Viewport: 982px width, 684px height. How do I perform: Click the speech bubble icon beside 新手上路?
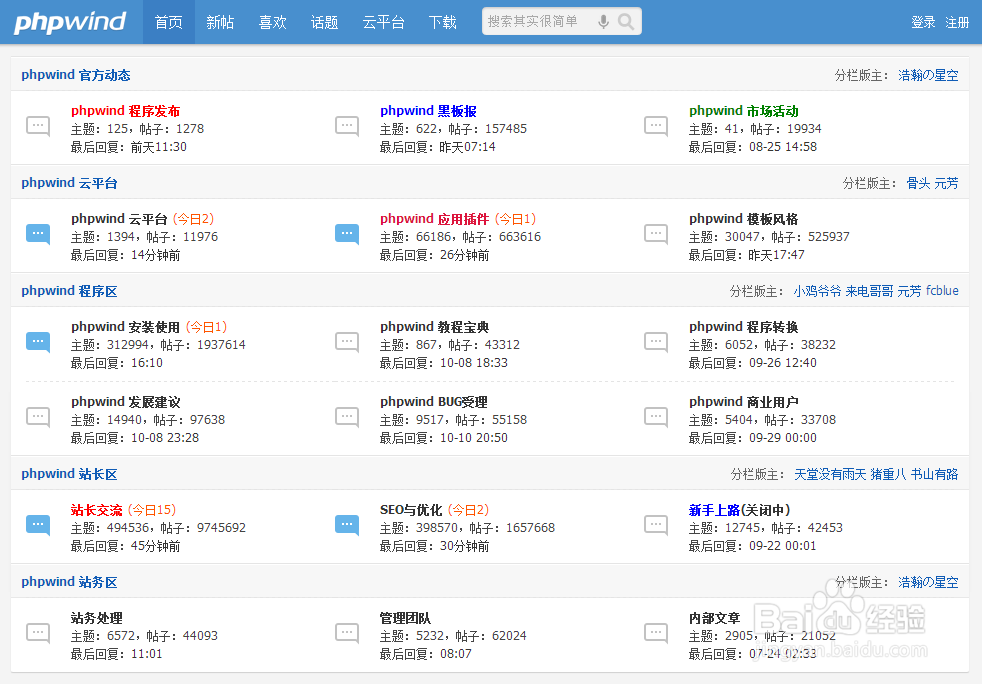656,526
